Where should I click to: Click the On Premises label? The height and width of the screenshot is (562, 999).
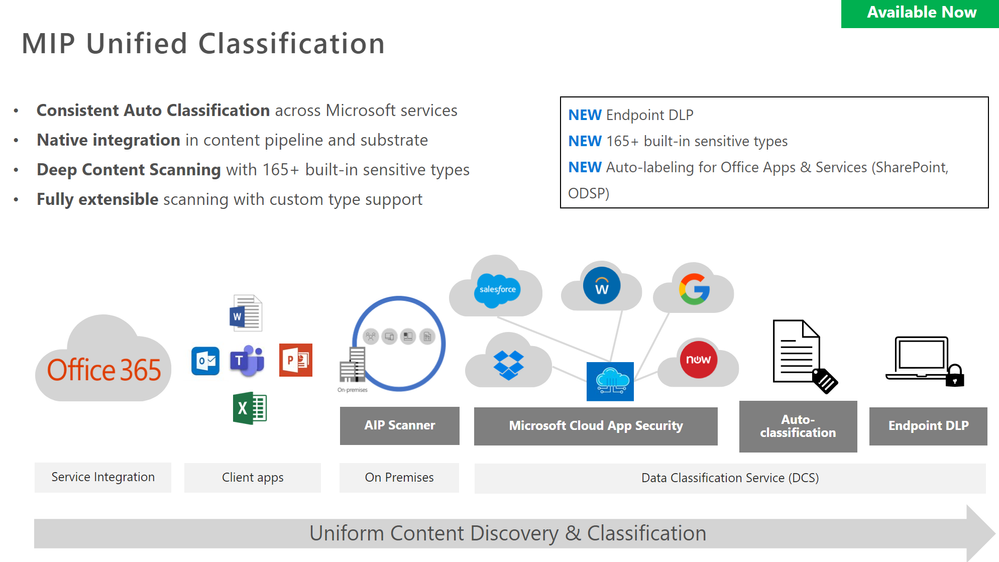(399, 477)
